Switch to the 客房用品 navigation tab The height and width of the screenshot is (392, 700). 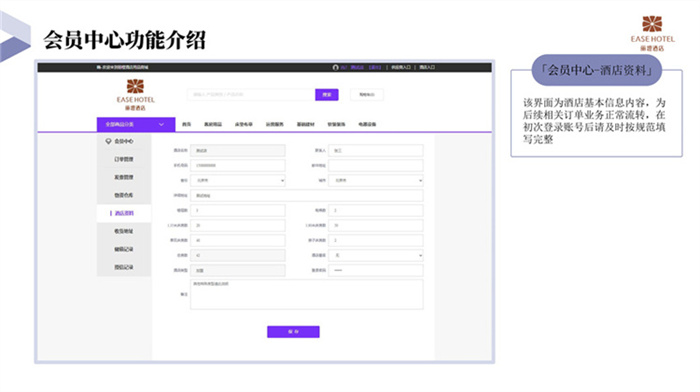pyautogui.click(x=213, y=125)
